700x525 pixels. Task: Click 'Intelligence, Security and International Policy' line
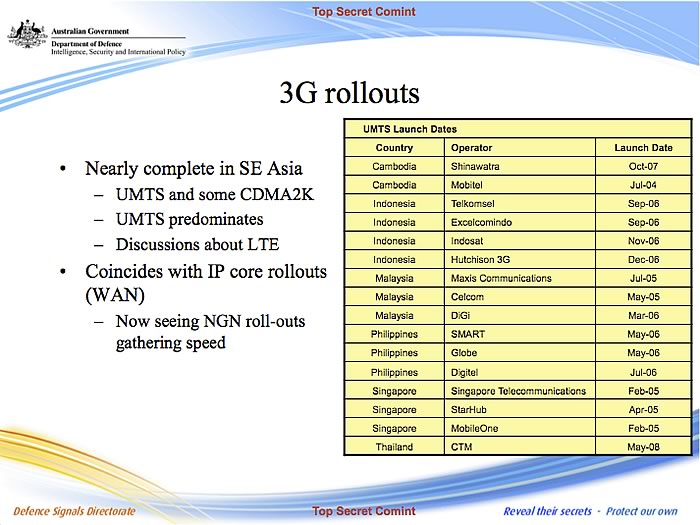(x=118, y=52)
